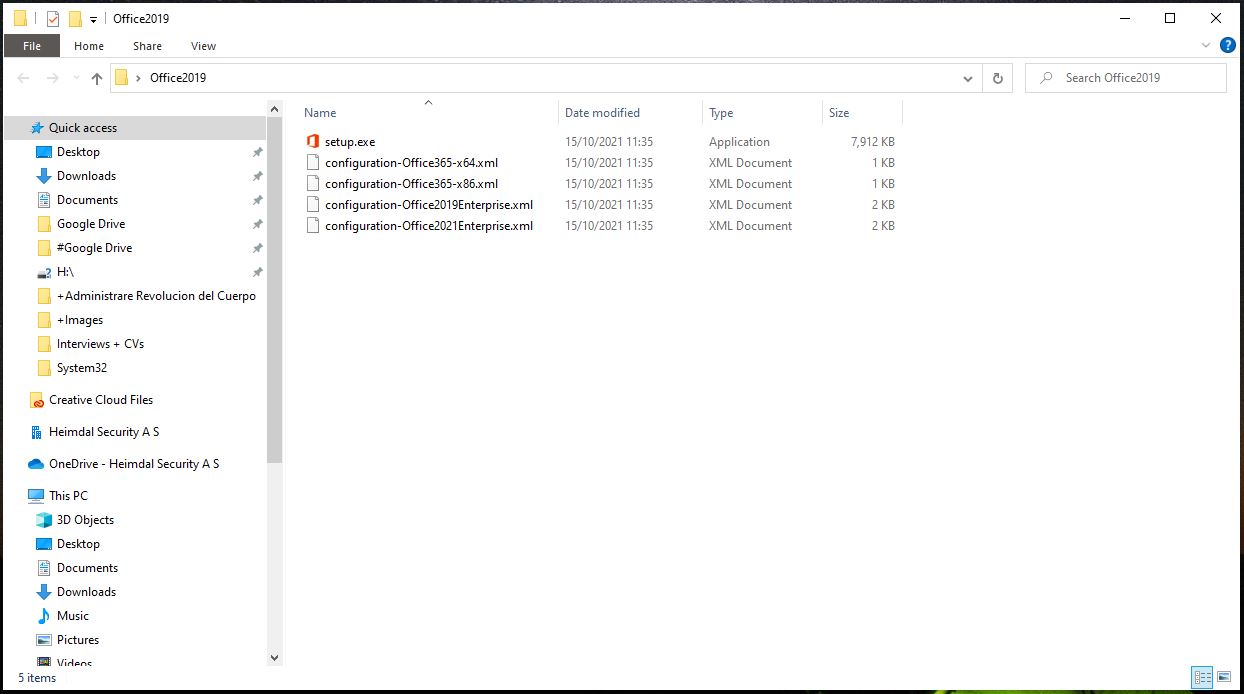Image resolution: width=1244 pixels, height=694 pixels.
Task: Click the search magnifier icon
Action: (x=1047, y=78)
